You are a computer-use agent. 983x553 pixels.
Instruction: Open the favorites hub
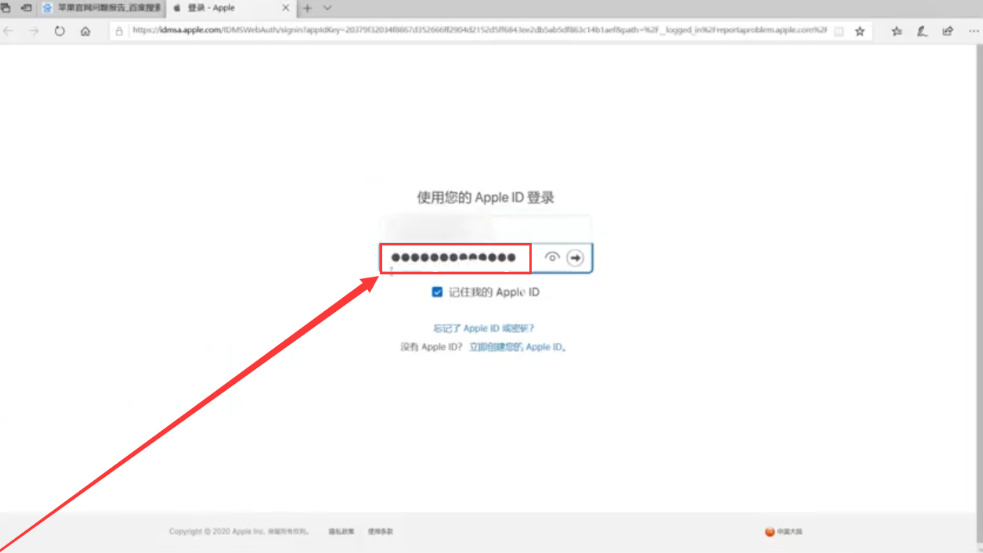(x=897, y=31)
